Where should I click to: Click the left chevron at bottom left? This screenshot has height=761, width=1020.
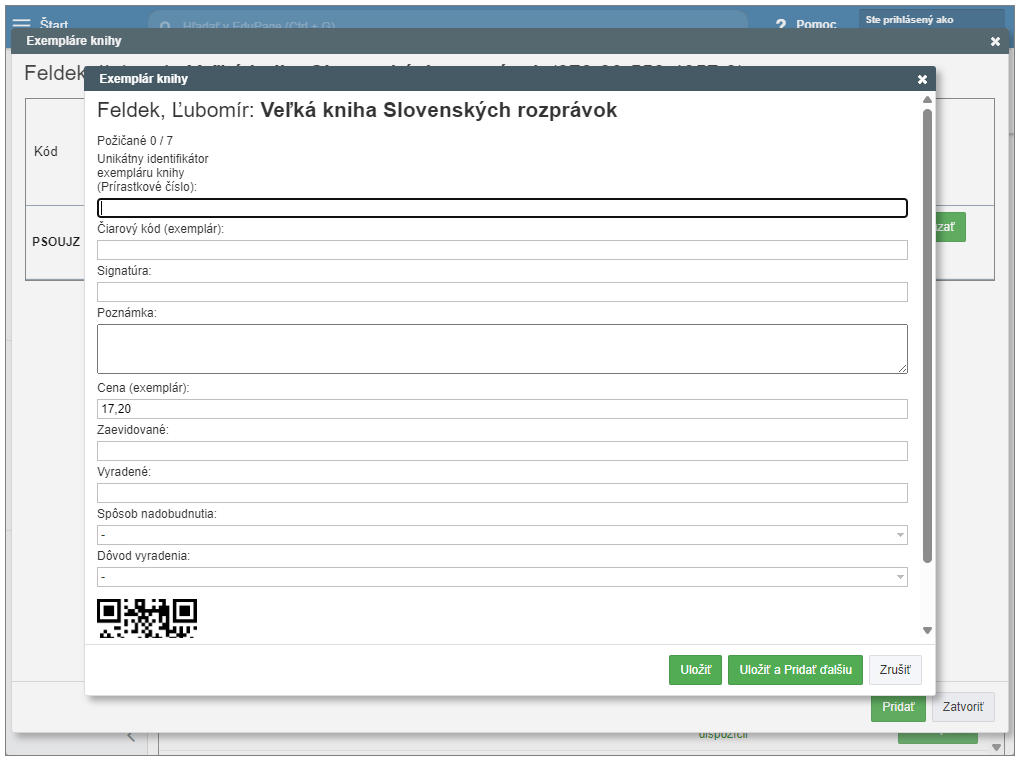click(x=131, y=737)
